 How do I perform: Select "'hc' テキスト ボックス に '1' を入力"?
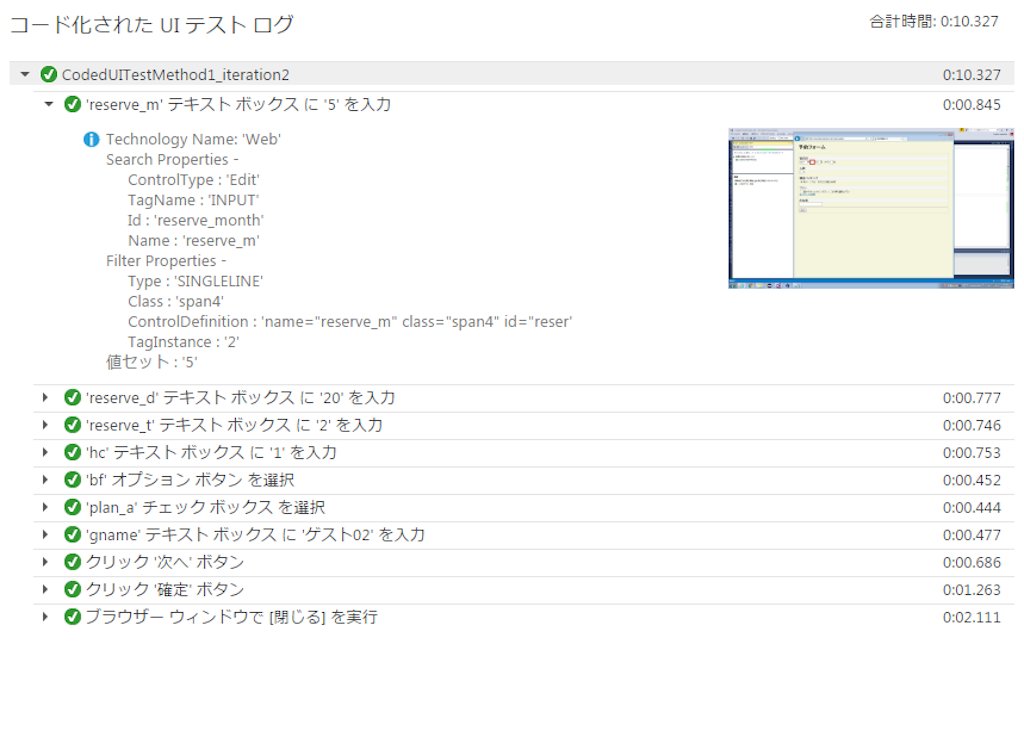point(211,452)
